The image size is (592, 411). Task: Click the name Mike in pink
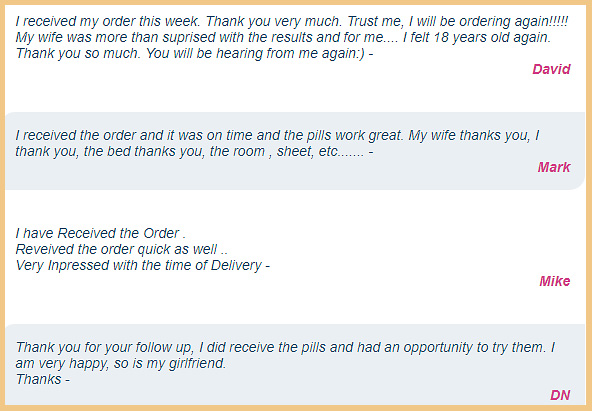555,281
